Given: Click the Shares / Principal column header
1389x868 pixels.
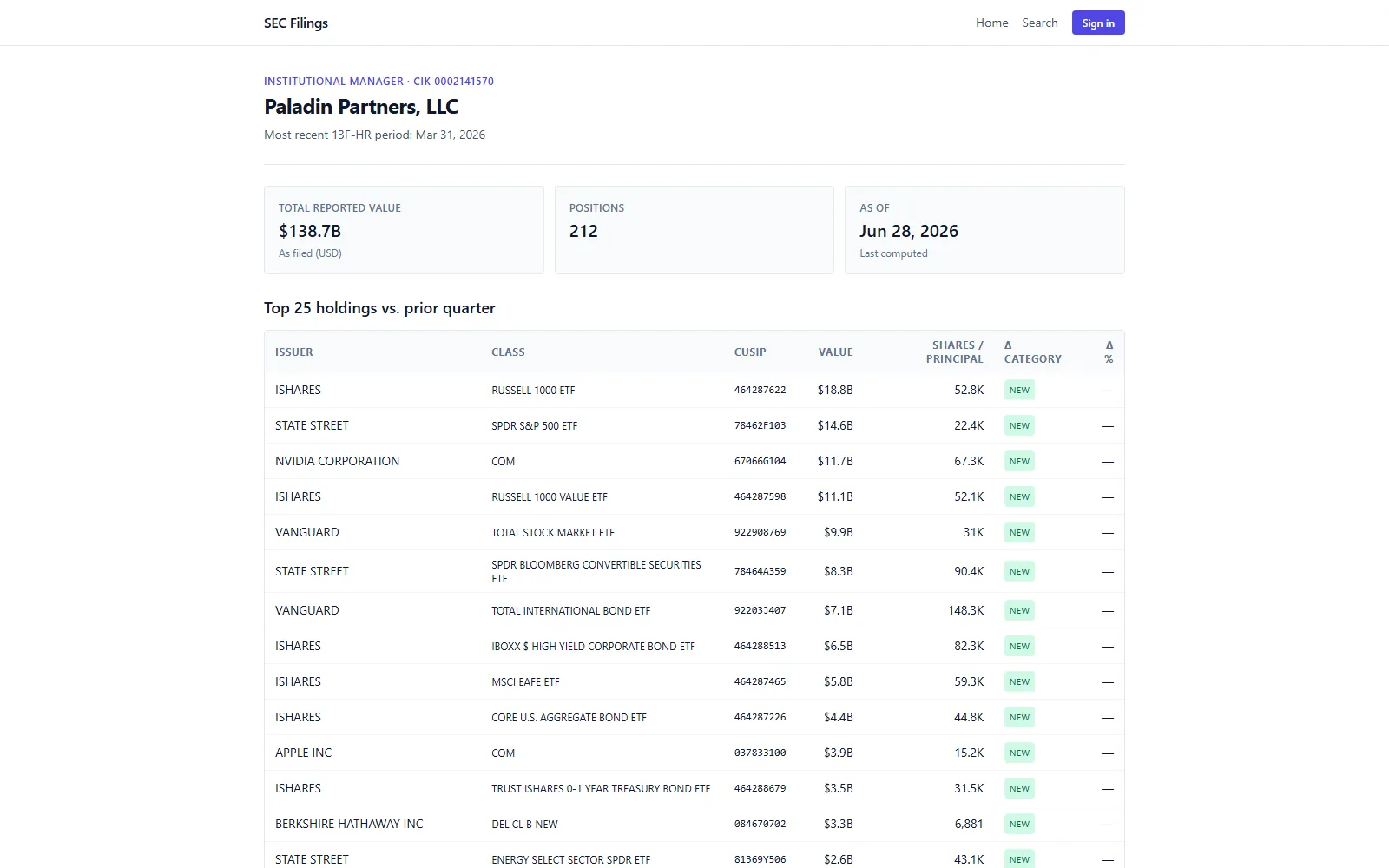Looking at the screenshot, I should [x=954, y=352].
